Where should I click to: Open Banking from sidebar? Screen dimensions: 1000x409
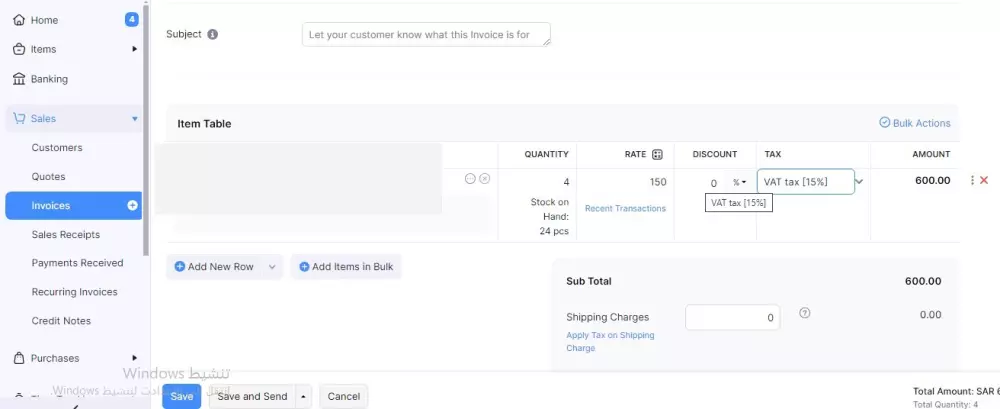click(x=49, y=79)
